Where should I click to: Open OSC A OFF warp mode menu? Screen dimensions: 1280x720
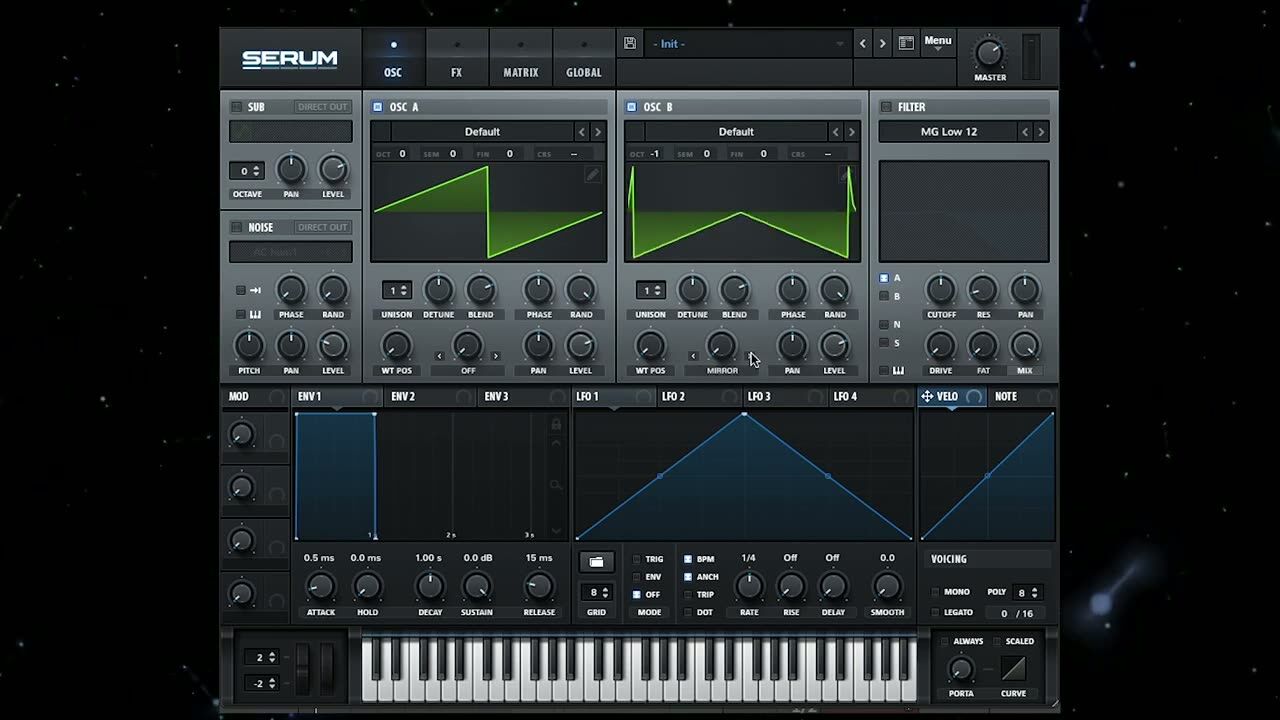(x=468, y=370)
